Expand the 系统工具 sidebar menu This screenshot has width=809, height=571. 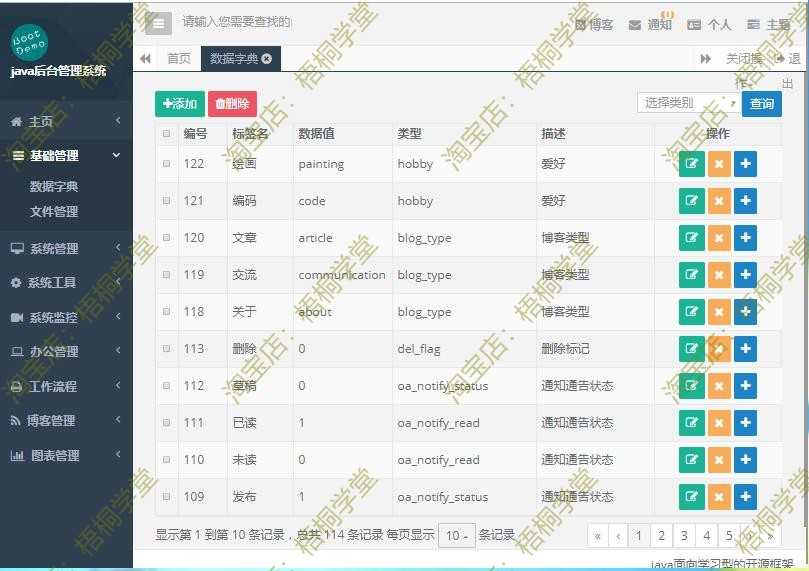[66, 283]
